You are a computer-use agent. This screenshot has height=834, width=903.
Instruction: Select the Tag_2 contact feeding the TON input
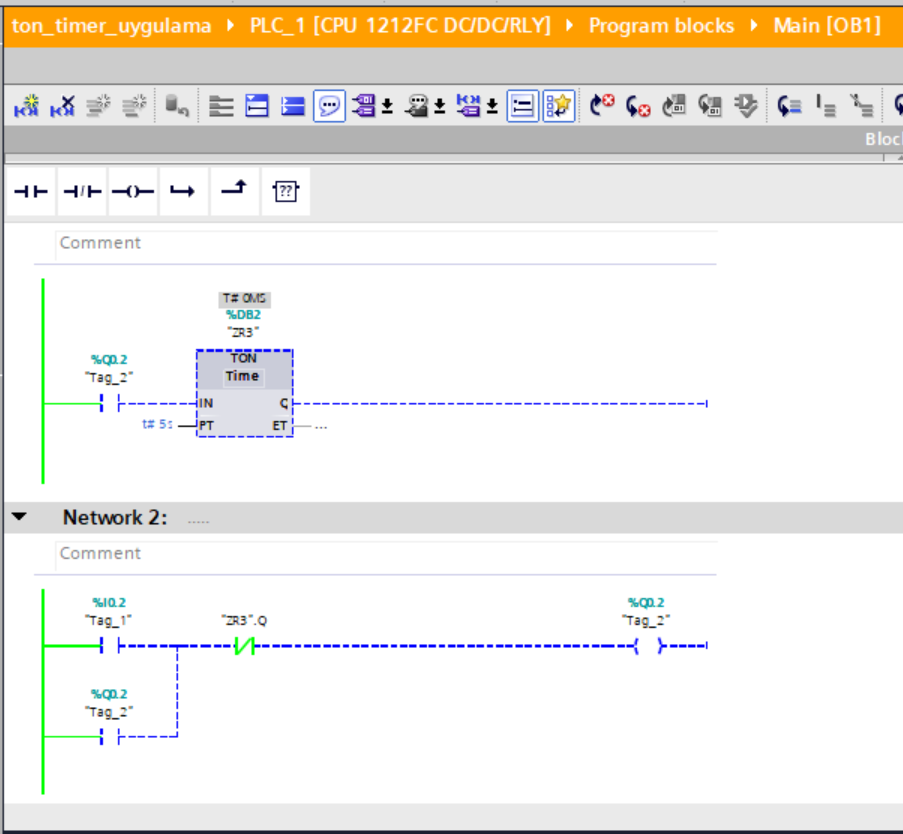(110, 403)
